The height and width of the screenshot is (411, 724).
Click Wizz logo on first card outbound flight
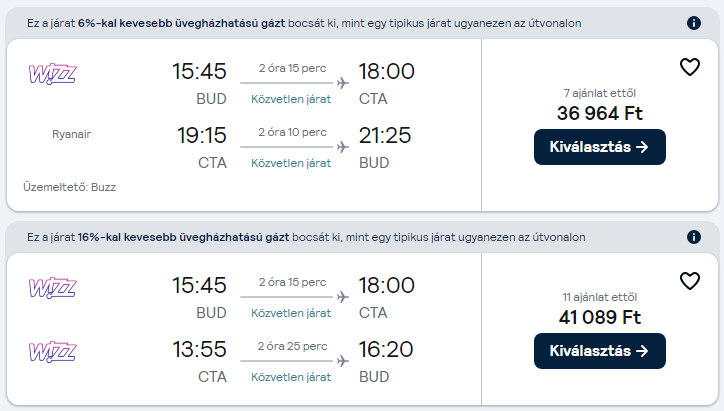pyautogui.click(x=53, y=74)
